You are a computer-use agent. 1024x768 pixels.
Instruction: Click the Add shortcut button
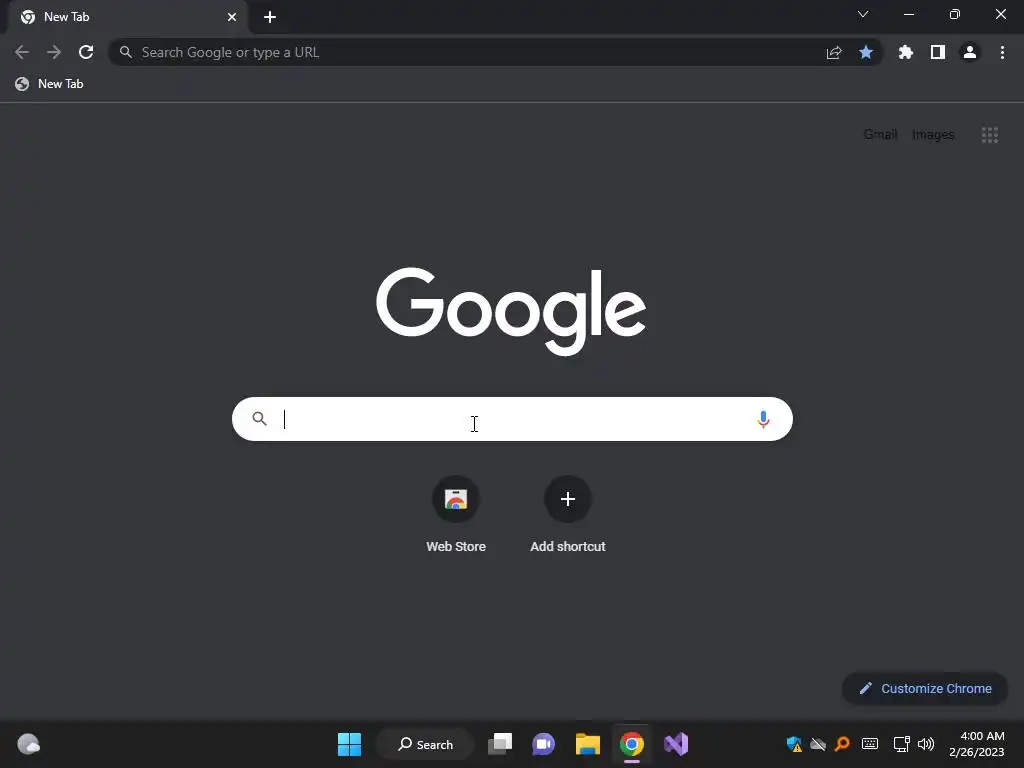568,515
